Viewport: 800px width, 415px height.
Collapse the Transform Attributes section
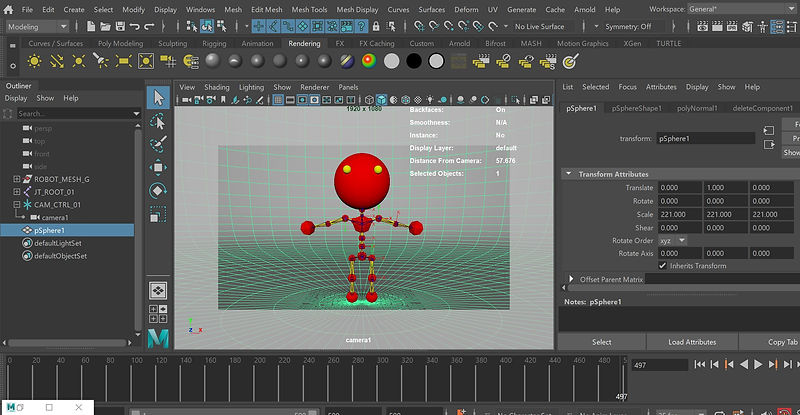(x=569, y=174)
